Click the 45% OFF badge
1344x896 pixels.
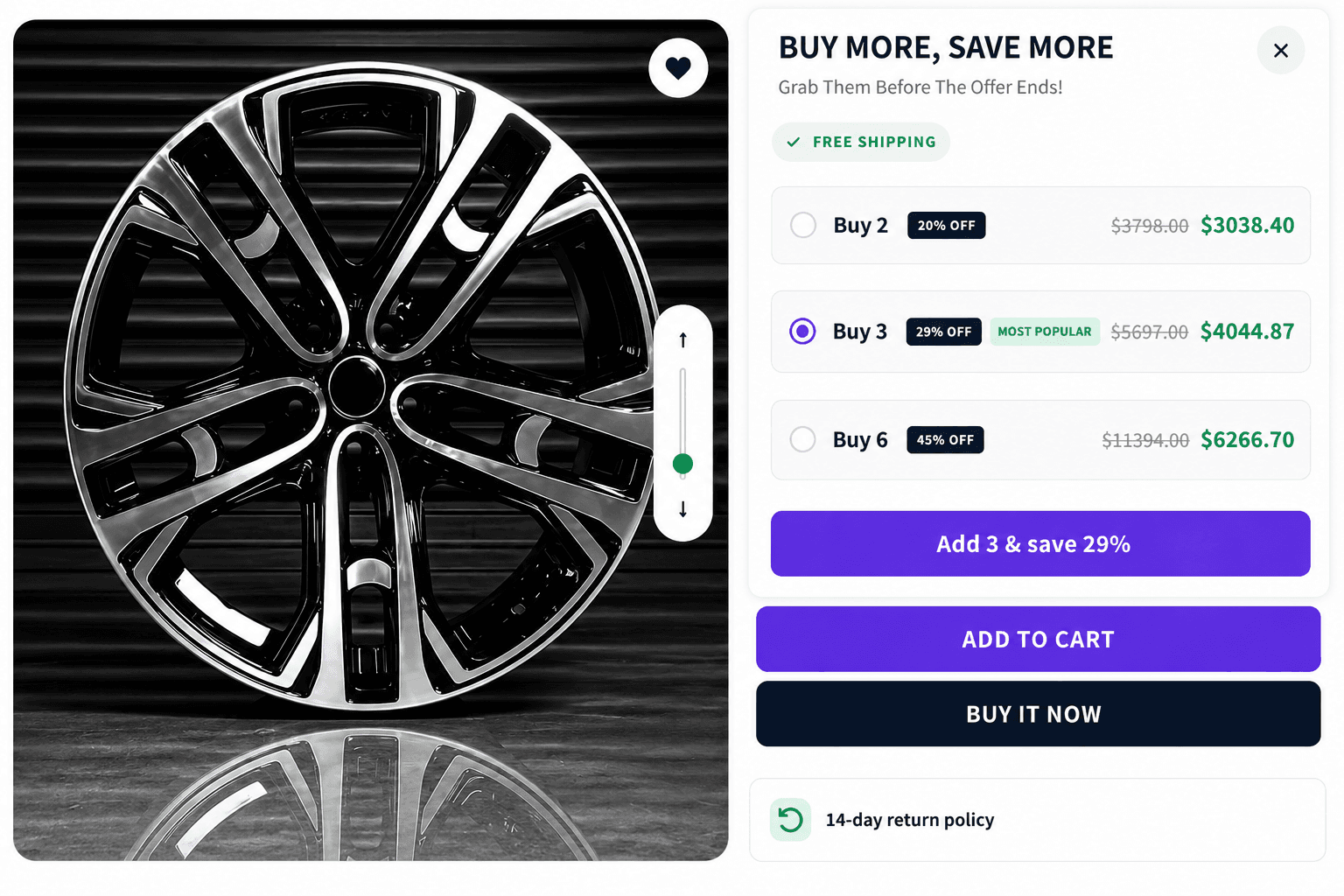[945, 440]
